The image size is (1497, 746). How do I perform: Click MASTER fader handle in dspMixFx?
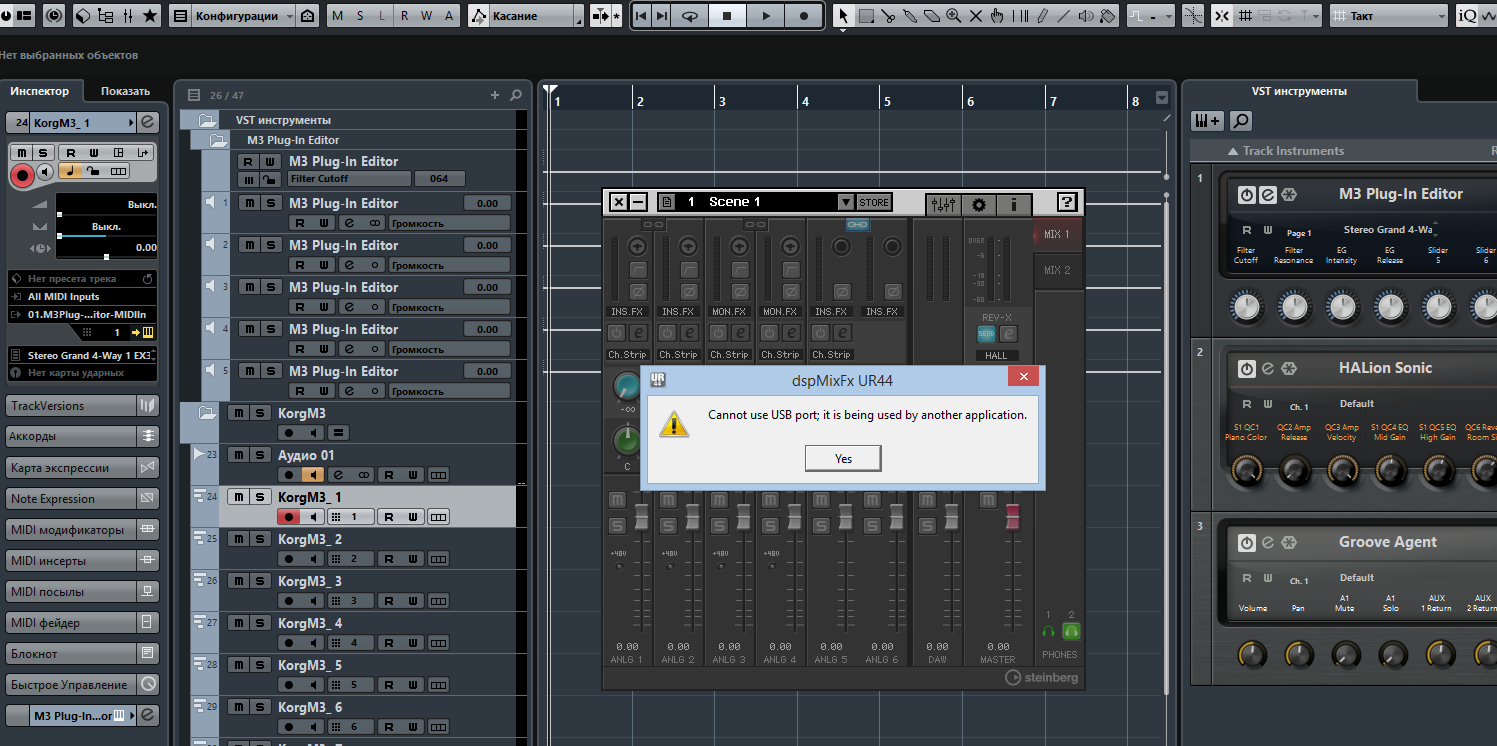coord(1012,515)
